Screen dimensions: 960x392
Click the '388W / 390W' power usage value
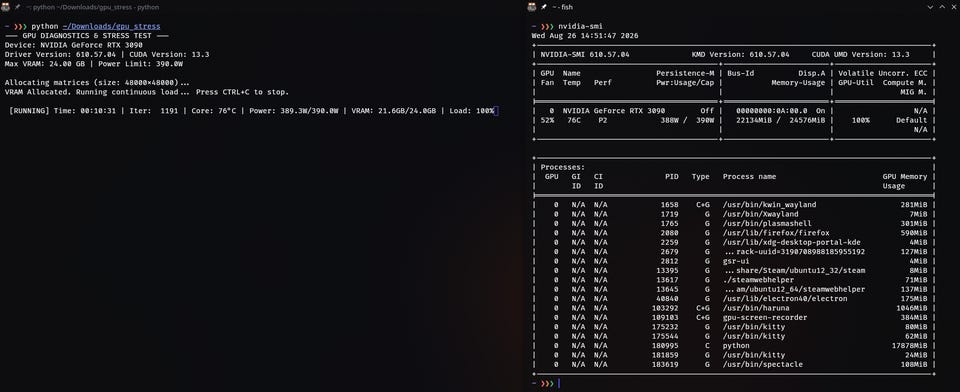(x=687, y=120)
